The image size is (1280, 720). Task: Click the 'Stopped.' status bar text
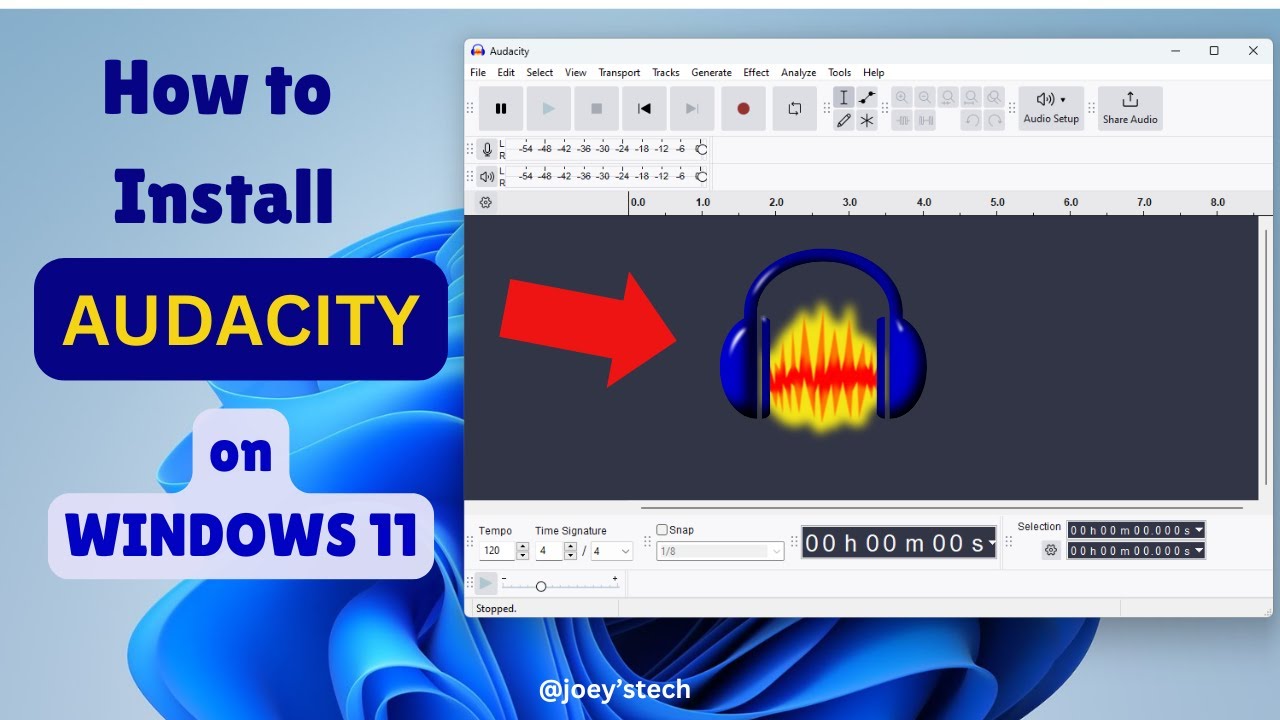(x=496, y=608)
